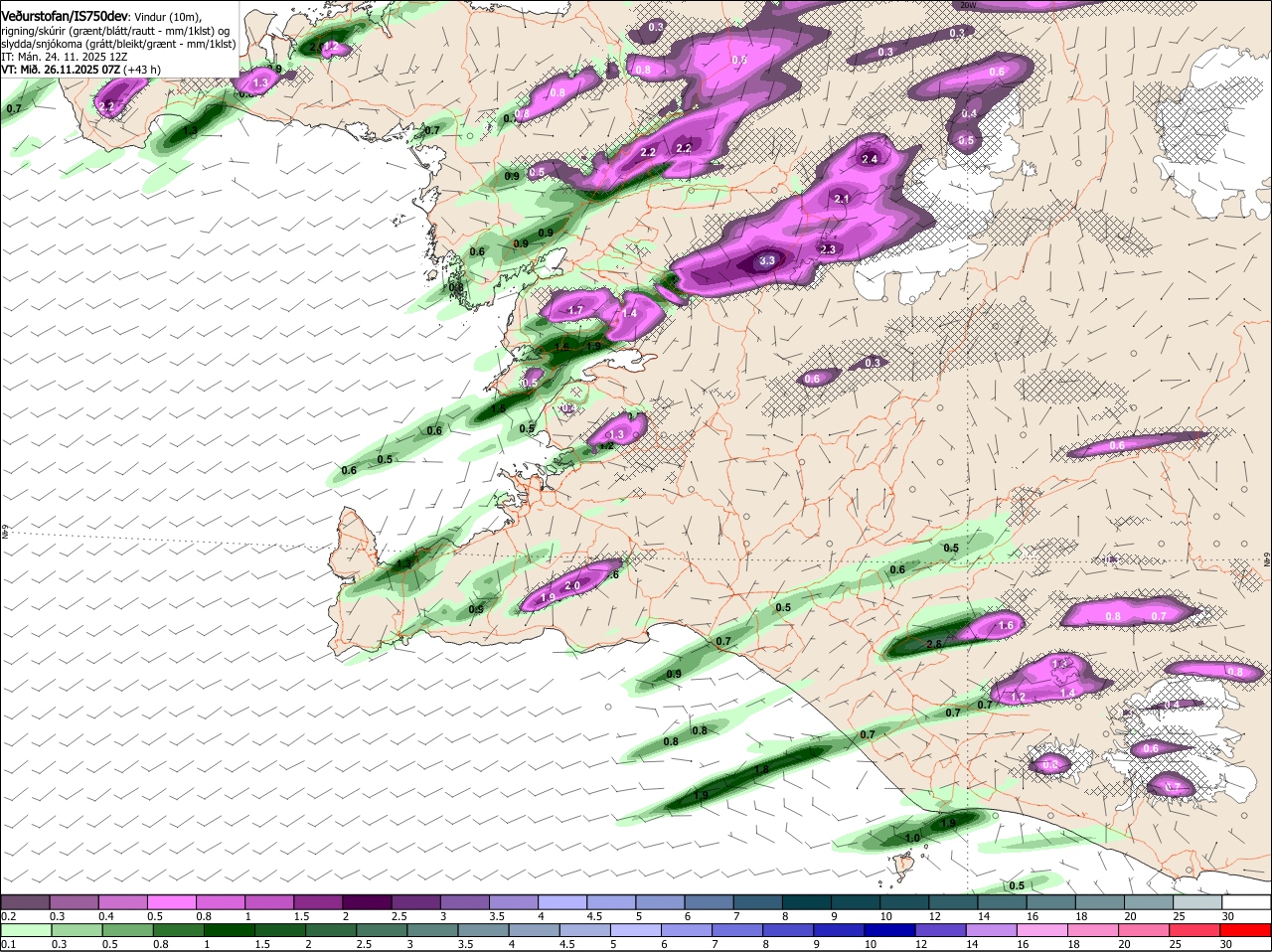Click the 'Vindur (10m)' text in the header
Viewport: 1272px width, 952px height.
pyautogui.click(x=168, y=18)
